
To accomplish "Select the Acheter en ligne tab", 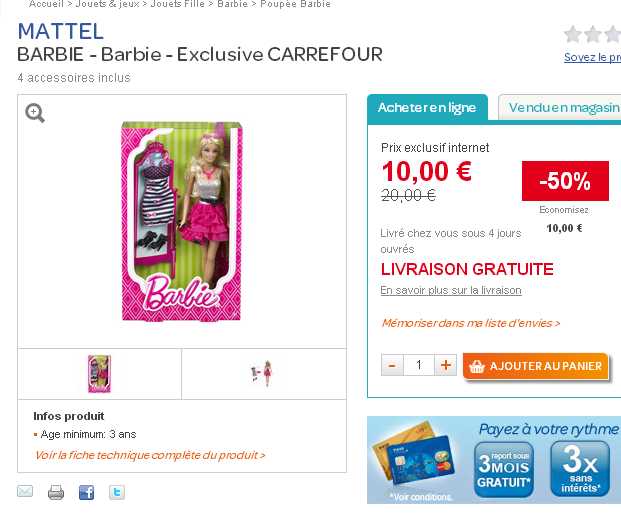I will point(427,107).
